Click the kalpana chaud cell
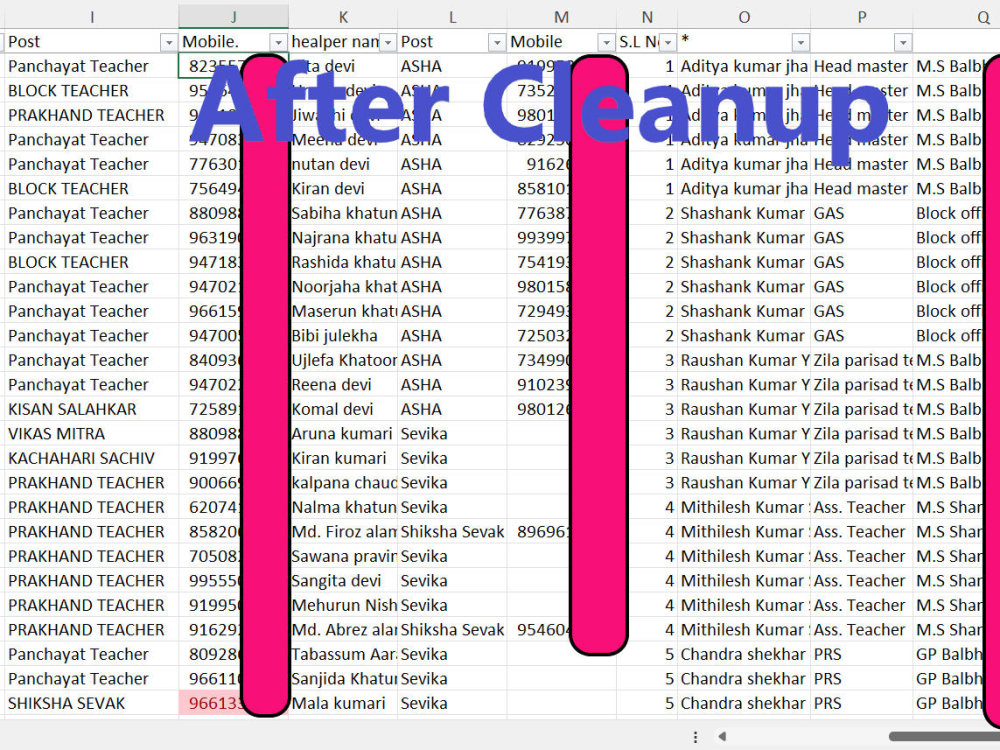This screenshot has width=1000, height=750. (x=343, y=483)
